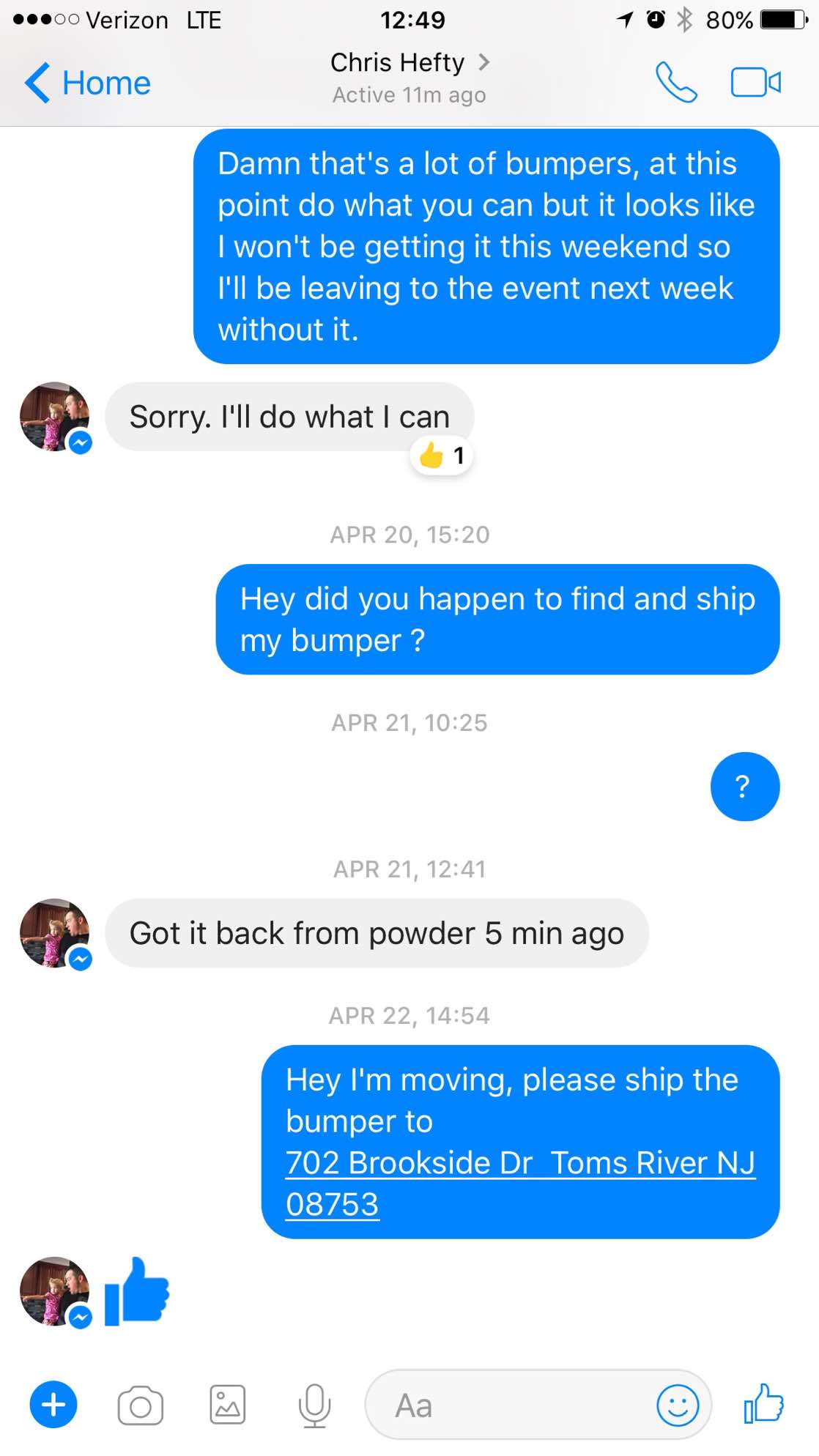The image size is (819, 1456).
Task: Go back to Home
Action: (87, 83)
